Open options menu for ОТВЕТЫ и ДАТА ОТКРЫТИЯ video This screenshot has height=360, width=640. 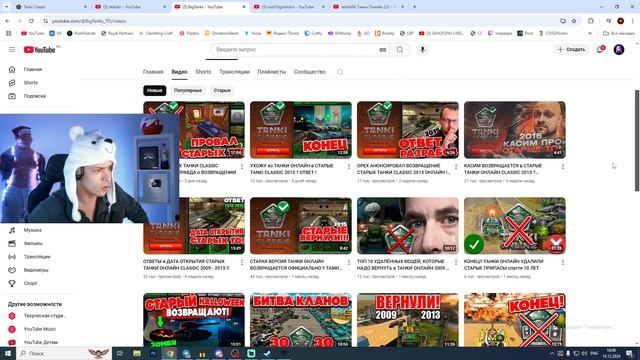[242, 262]
